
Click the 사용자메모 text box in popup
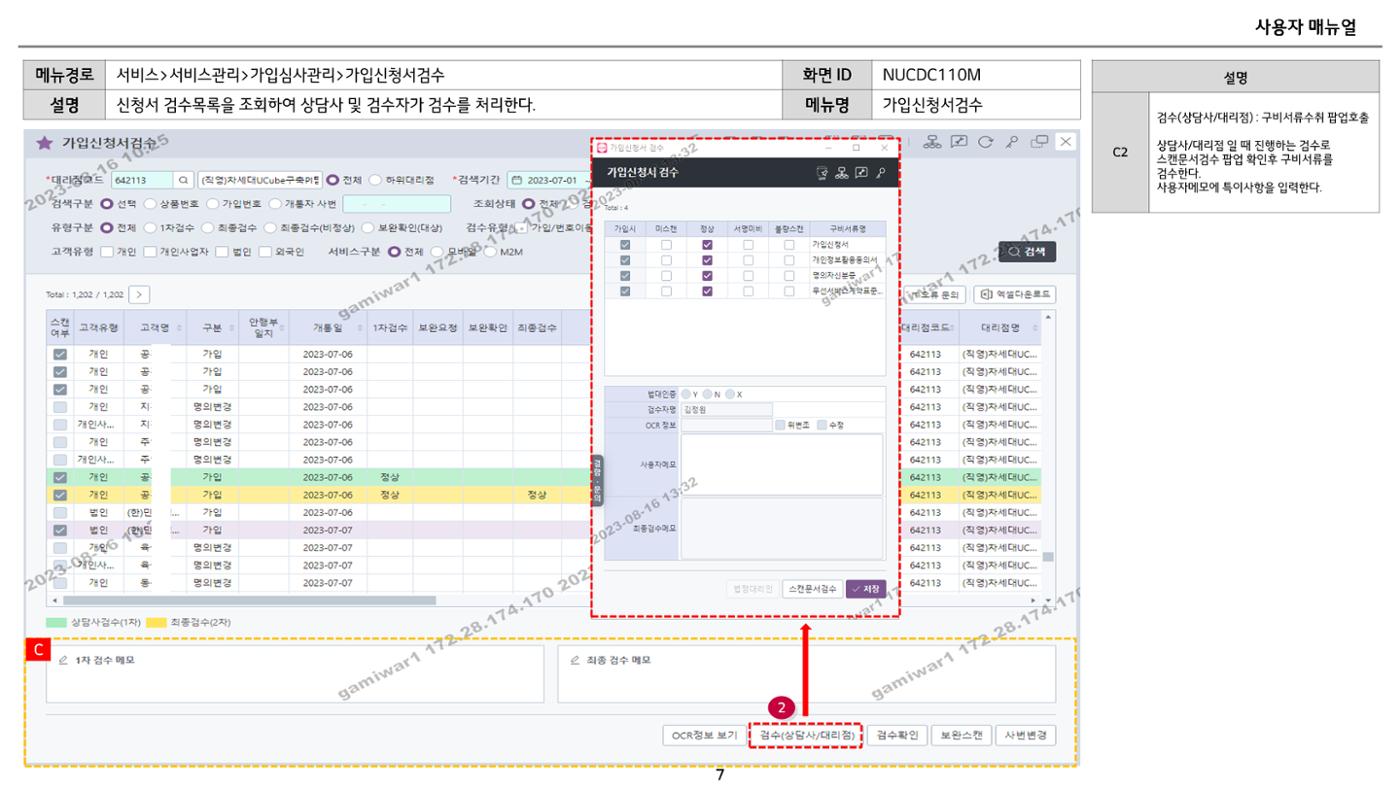click(781, 464)
